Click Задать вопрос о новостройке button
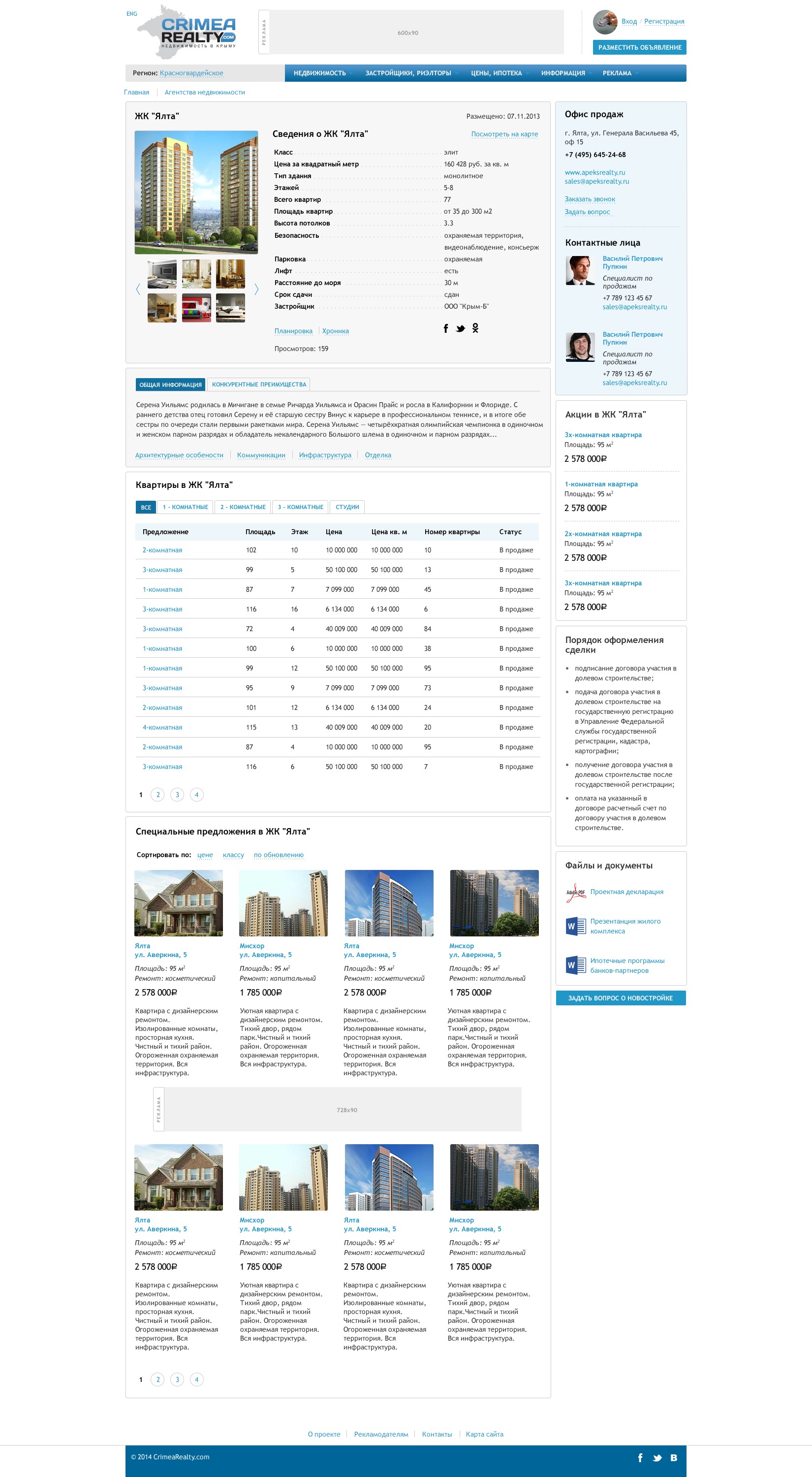Viewport: 812px width, 1477px height. [x=621, y=998]
